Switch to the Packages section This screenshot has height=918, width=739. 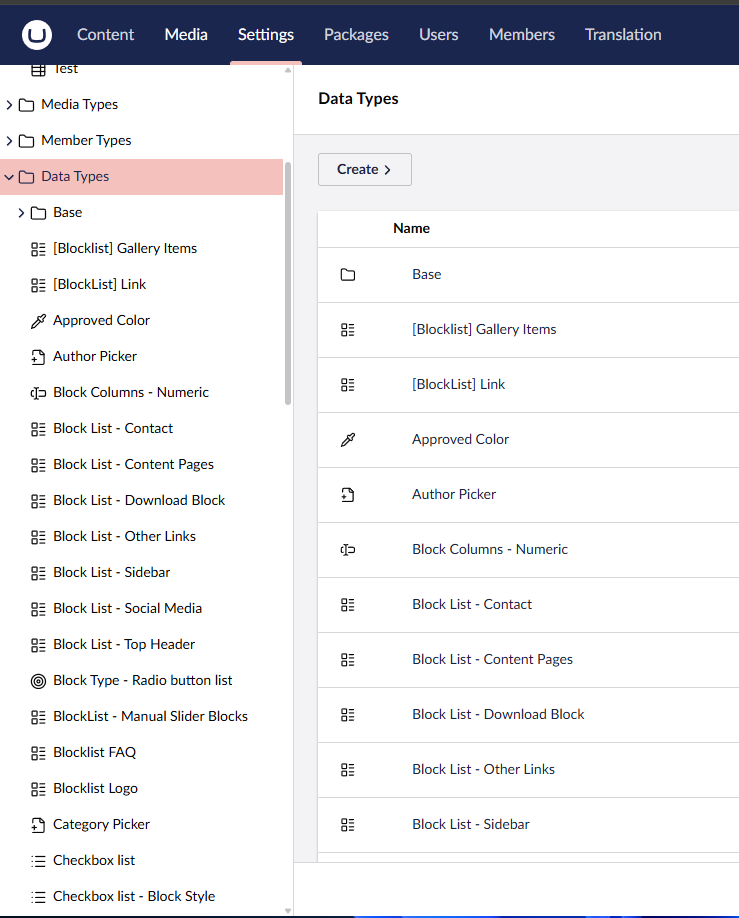(x=356, y=34)
